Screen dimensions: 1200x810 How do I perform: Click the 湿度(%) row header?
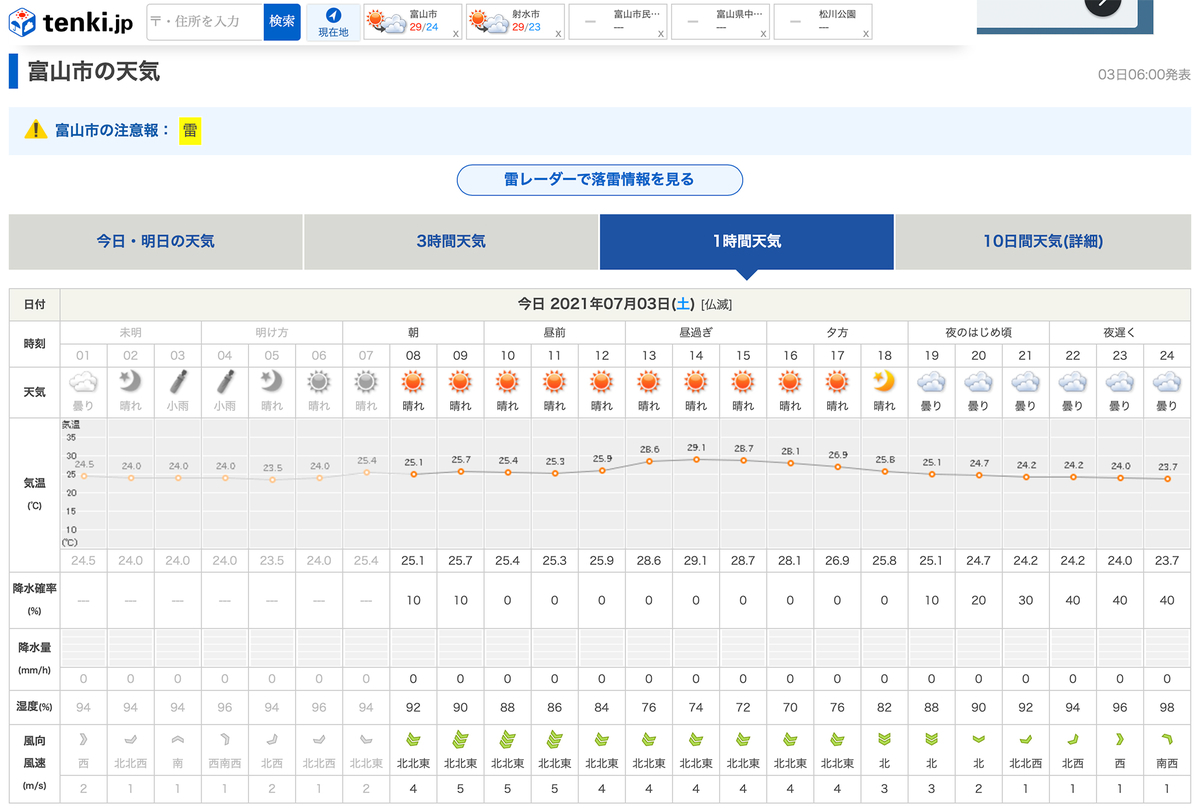(x=34, y=707)
